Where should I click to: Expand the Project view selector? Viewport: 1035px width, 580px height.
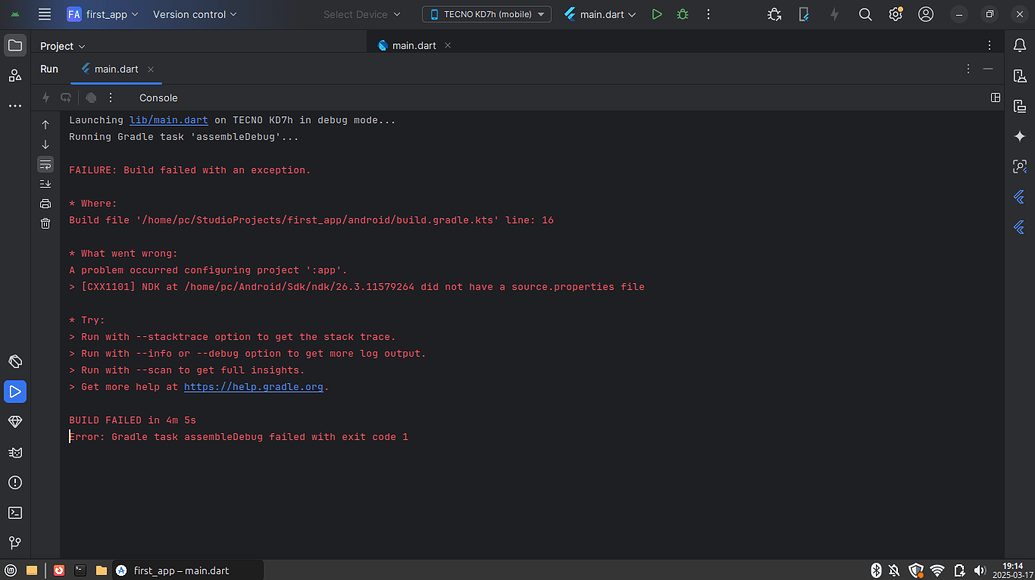[x=63, y=45]
